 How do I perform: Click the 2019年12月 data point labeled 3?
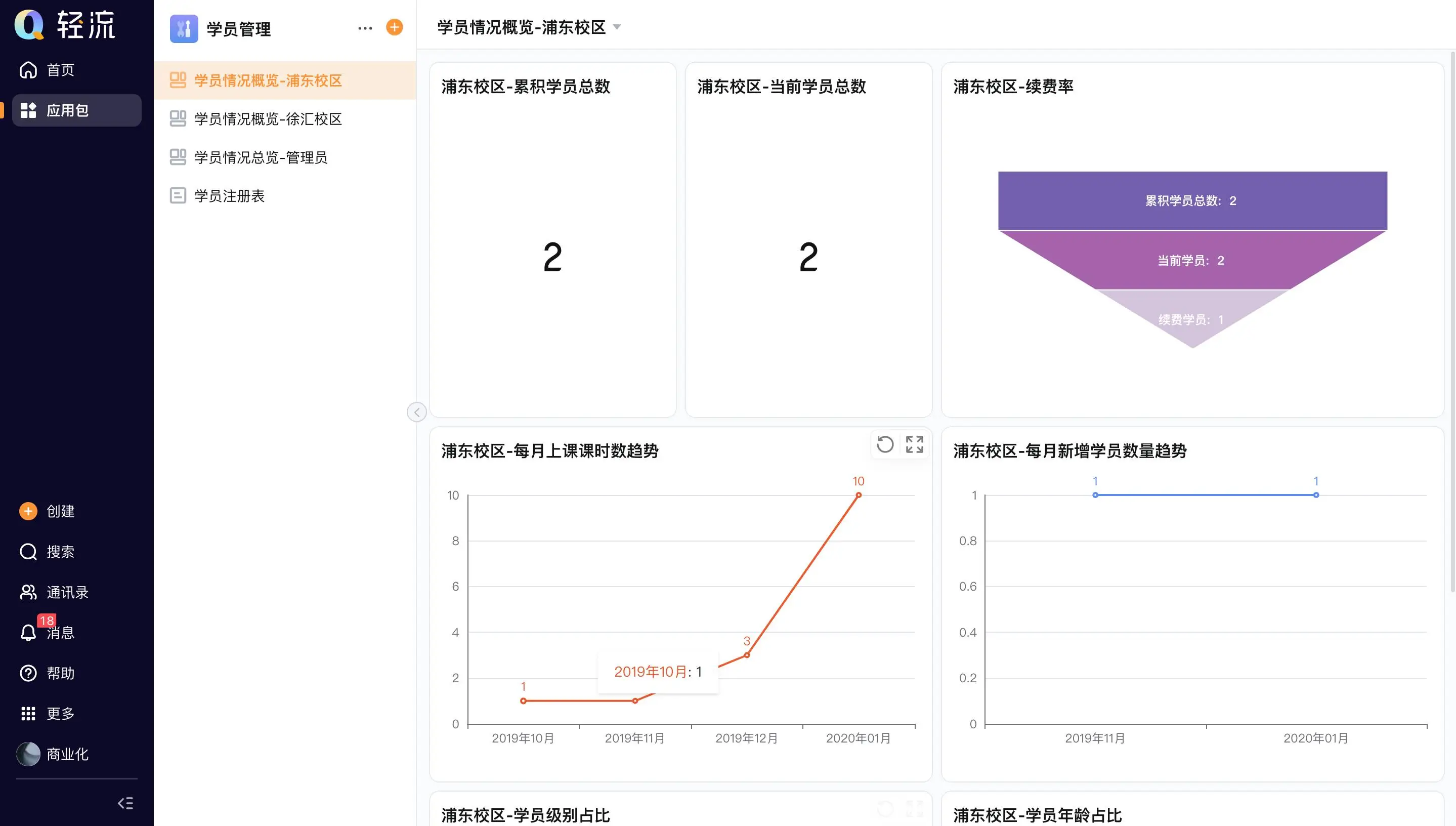coord(747,655)
